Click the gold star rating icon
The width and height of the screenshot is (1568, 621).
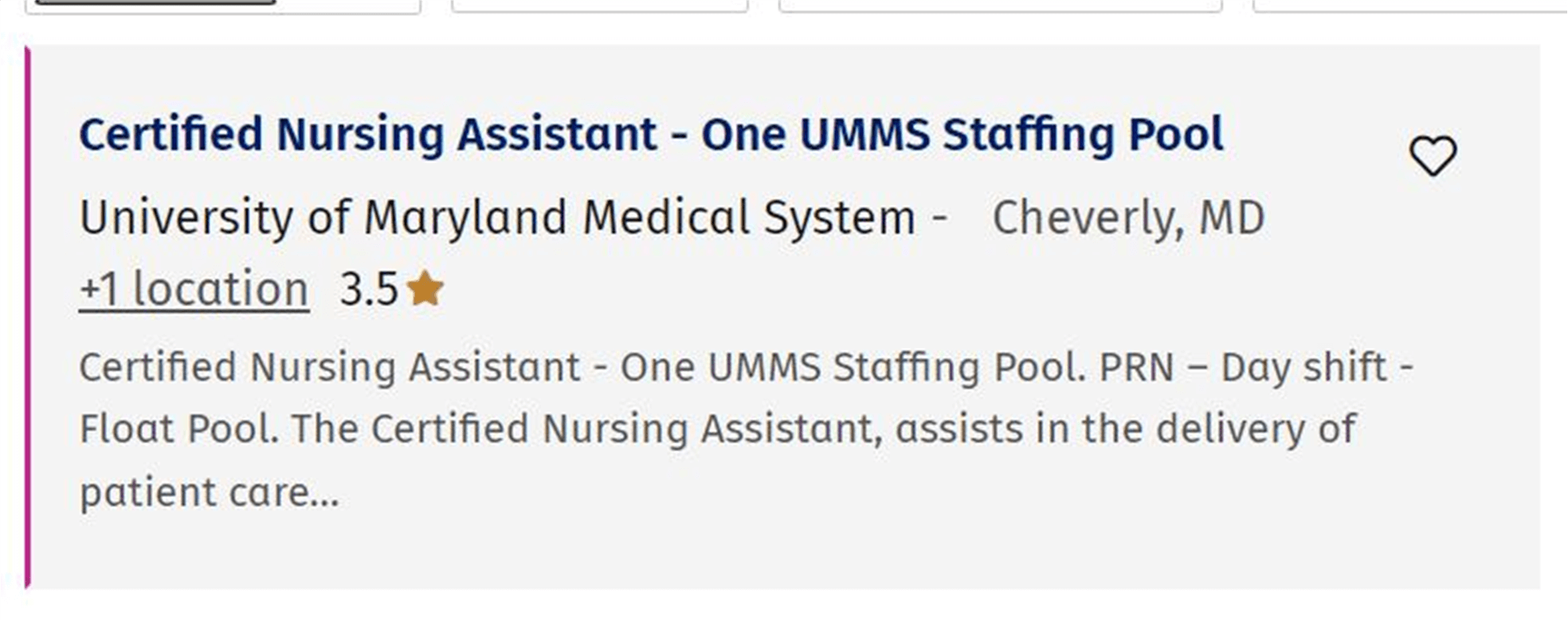point(425,289)
